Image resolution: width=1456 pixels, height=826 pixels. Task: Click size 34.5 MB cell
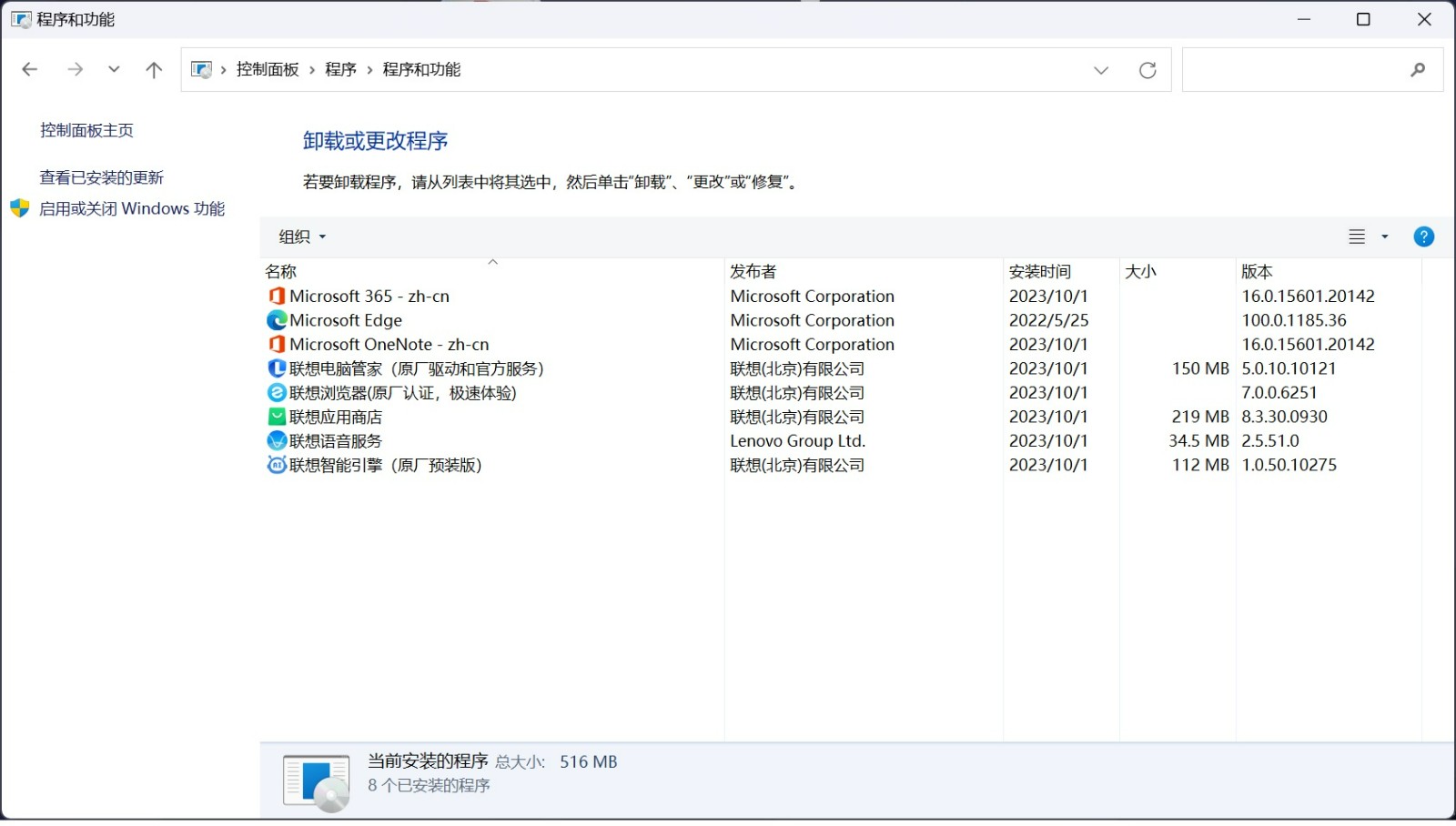tap(1198, 441)
